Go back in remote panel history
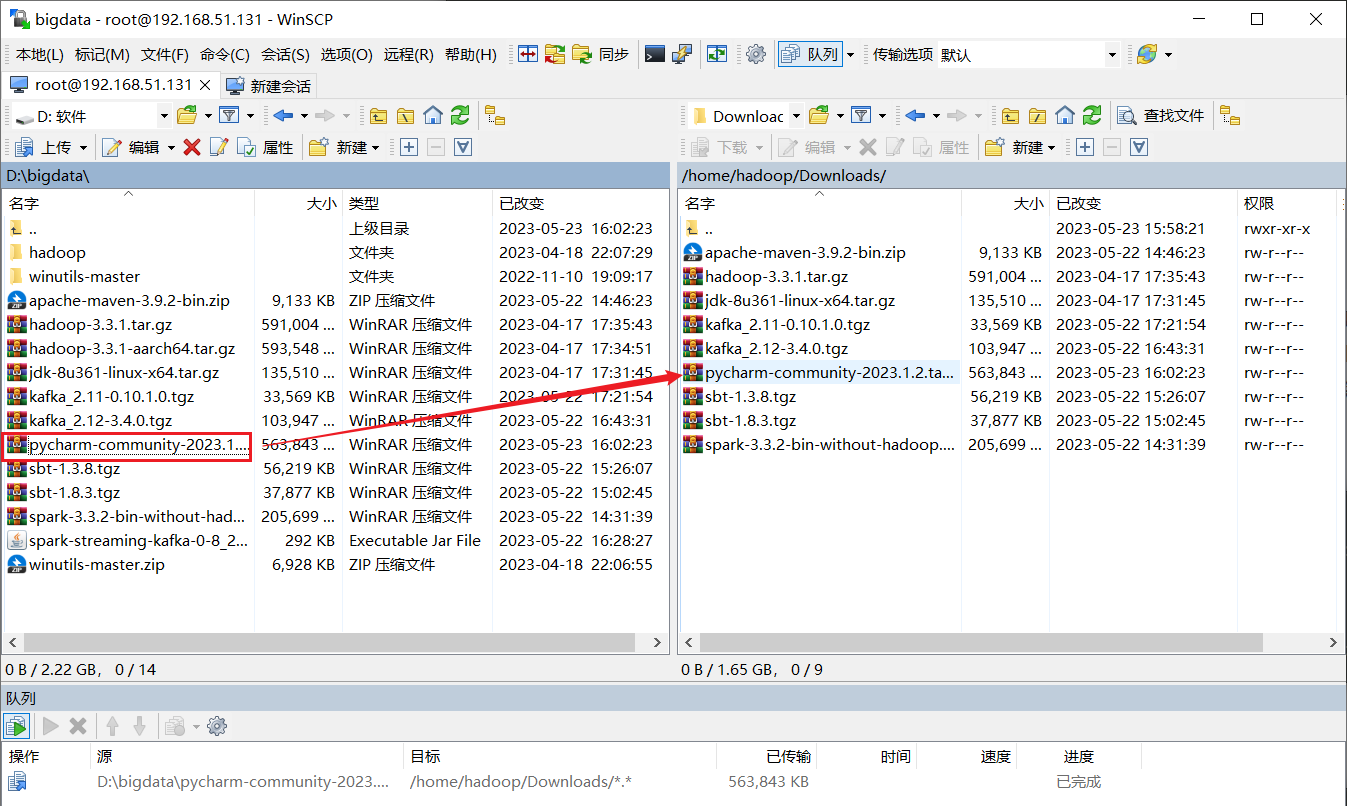The height and width of the screenshot is (806, 1347). (x=915, y=116)
